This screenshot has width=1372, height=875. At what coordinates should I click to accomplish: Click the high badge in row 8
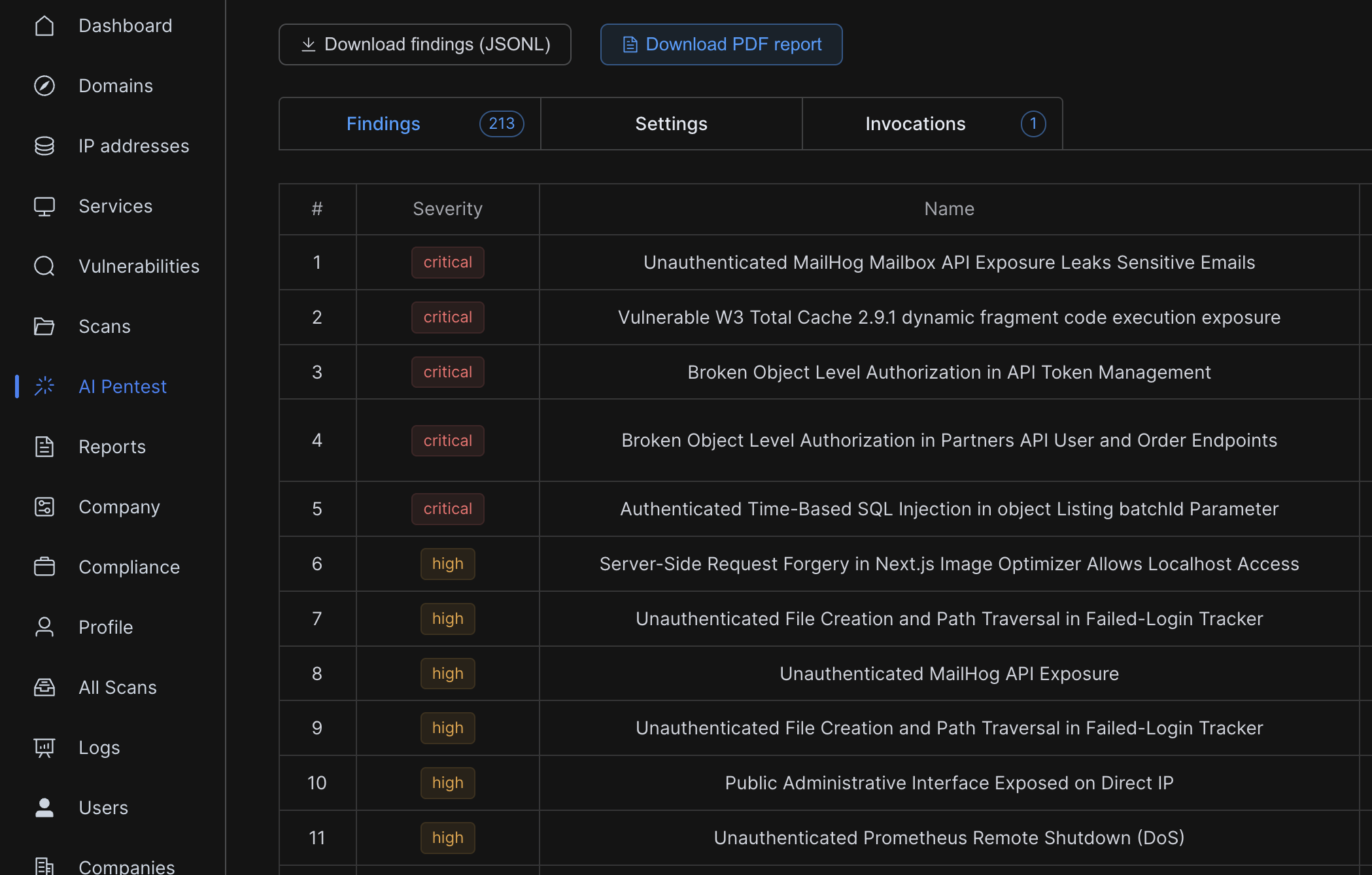tap(448, 674)
